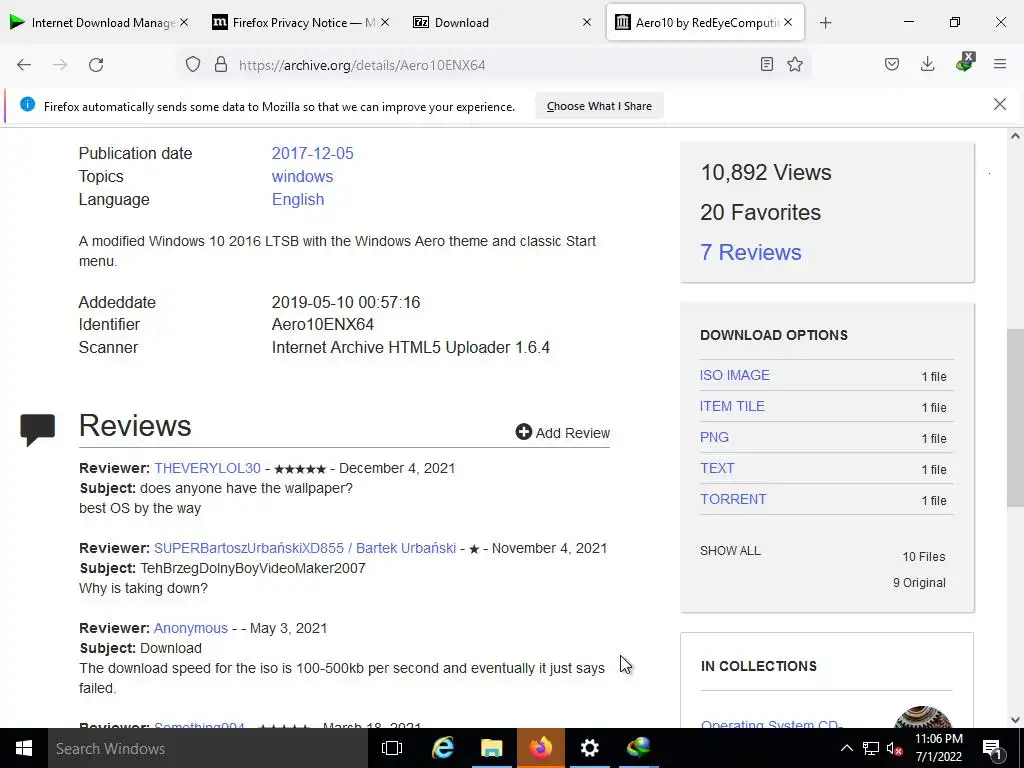This screenshot has width=1024, height=768.
Task: Download the ITEM TILE file
Action: pyautogui.click(x=732, y=406)
